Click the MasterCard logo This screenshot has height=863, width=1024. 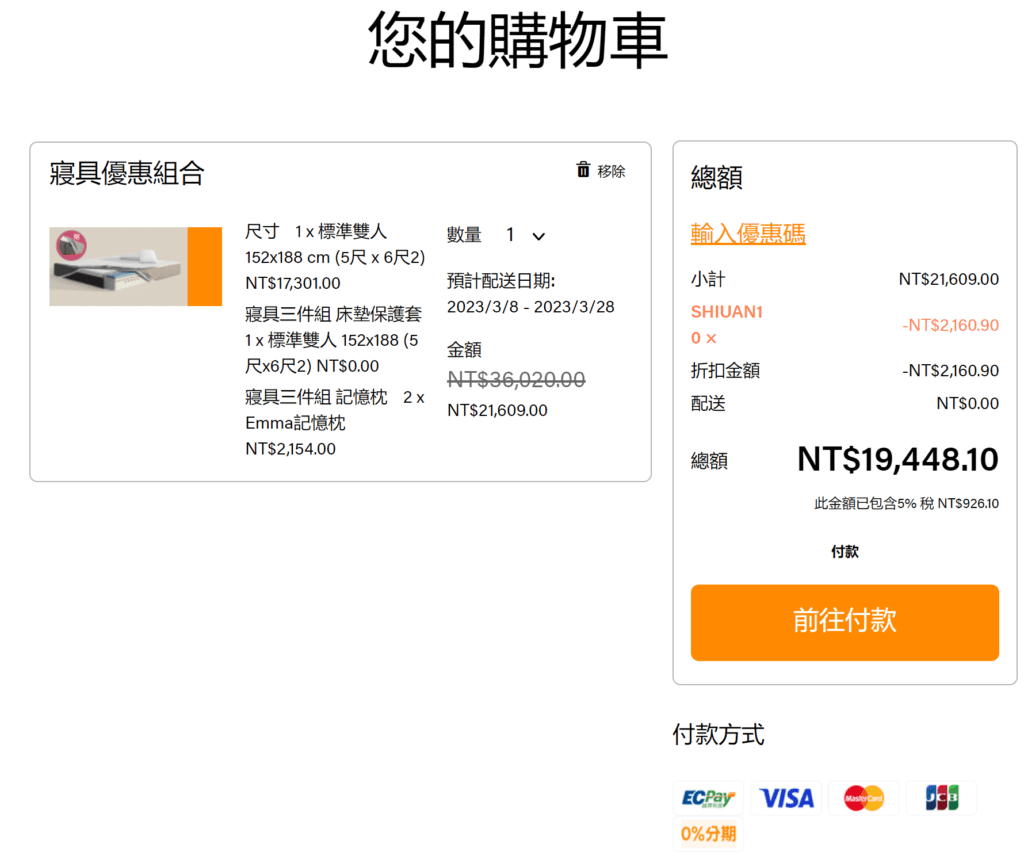pos(864,798)
